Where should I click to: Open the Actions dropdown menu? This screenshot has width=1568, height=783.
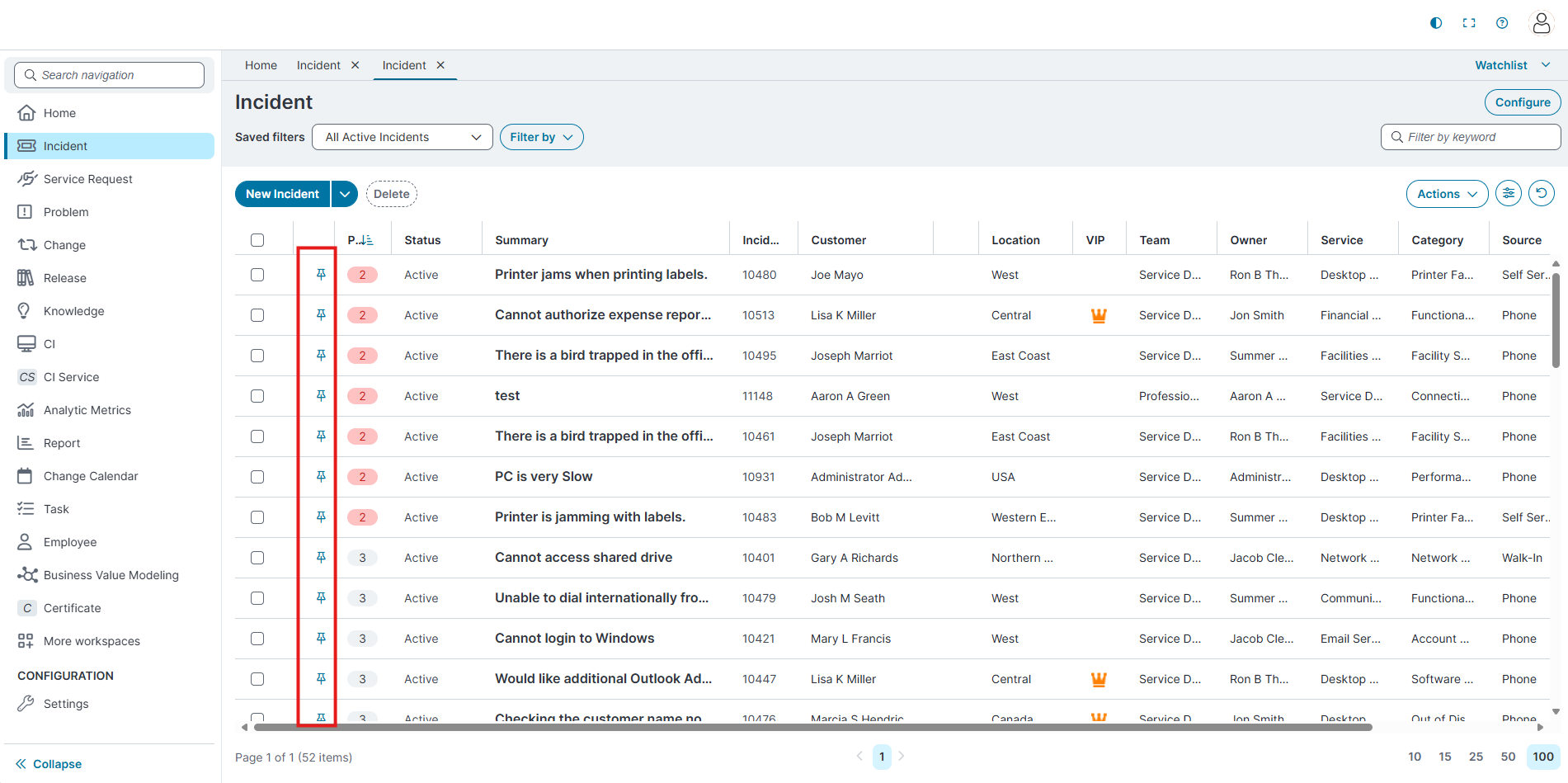point(1447,194)
